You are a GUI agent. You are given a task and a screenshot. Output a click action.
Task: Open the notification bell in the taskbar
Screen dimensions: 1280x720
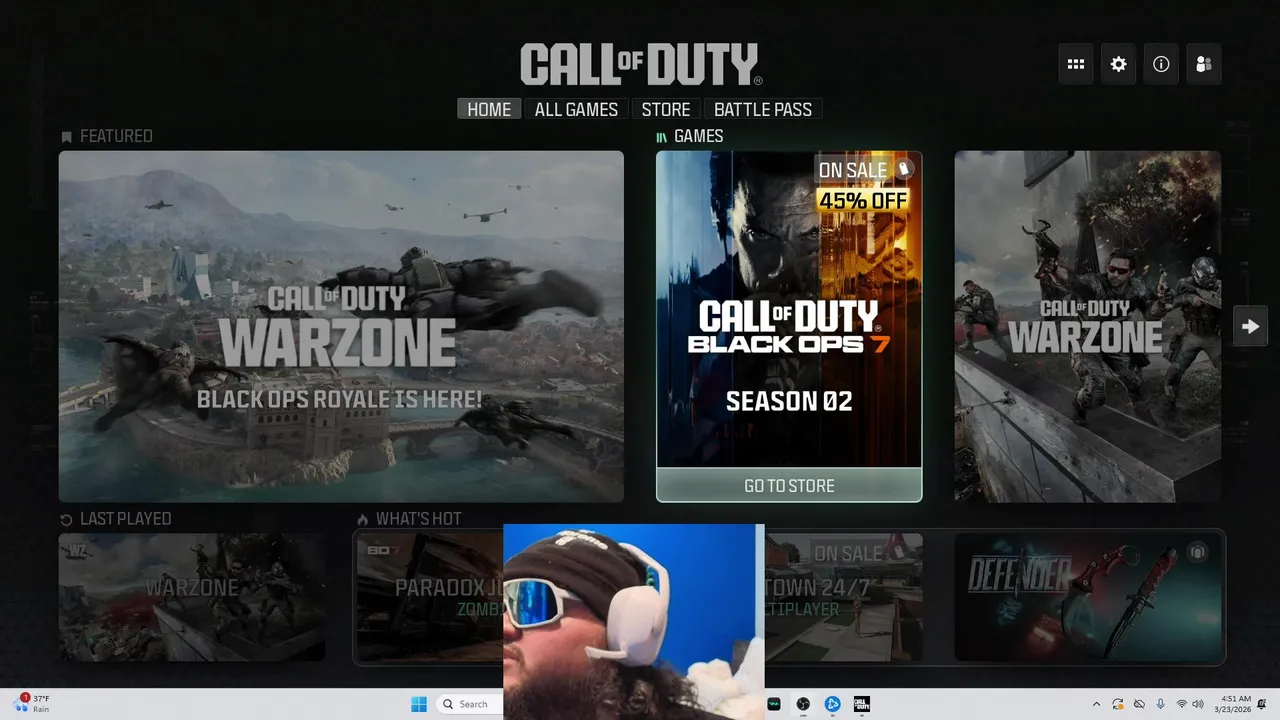(1262, 704)
